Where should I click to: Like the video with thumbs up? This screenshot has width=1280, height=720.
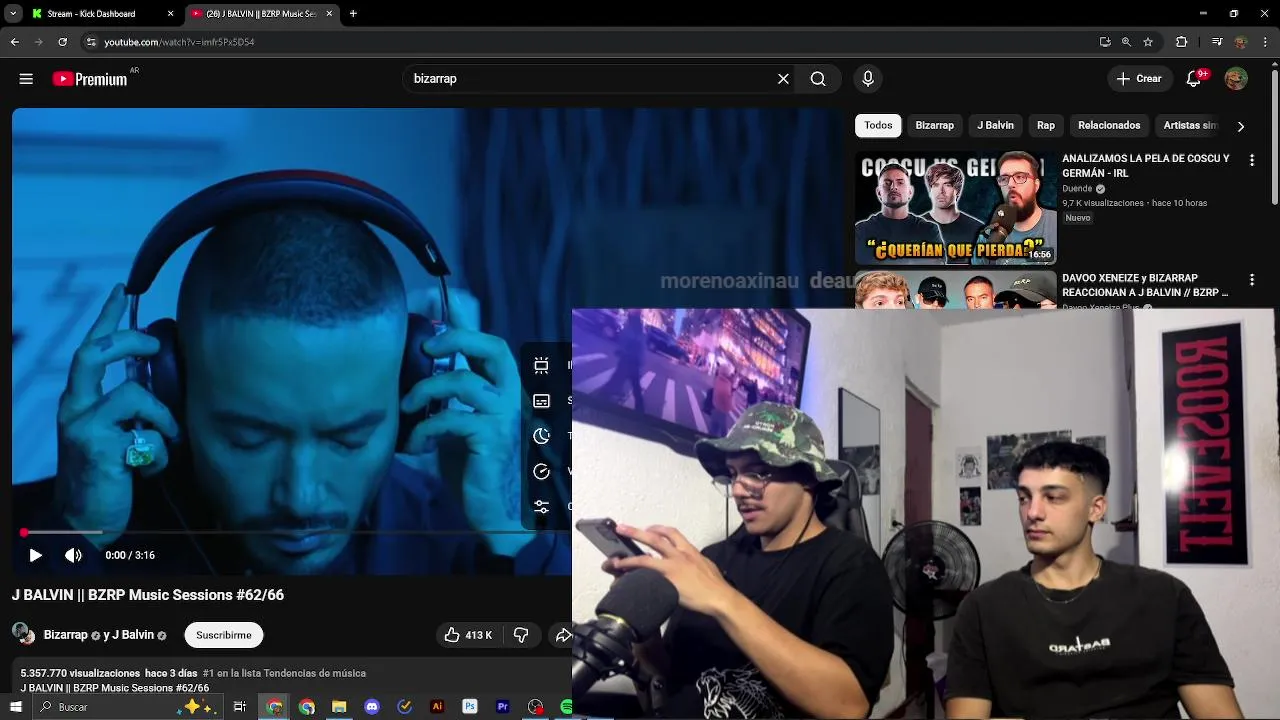[467, 635]
